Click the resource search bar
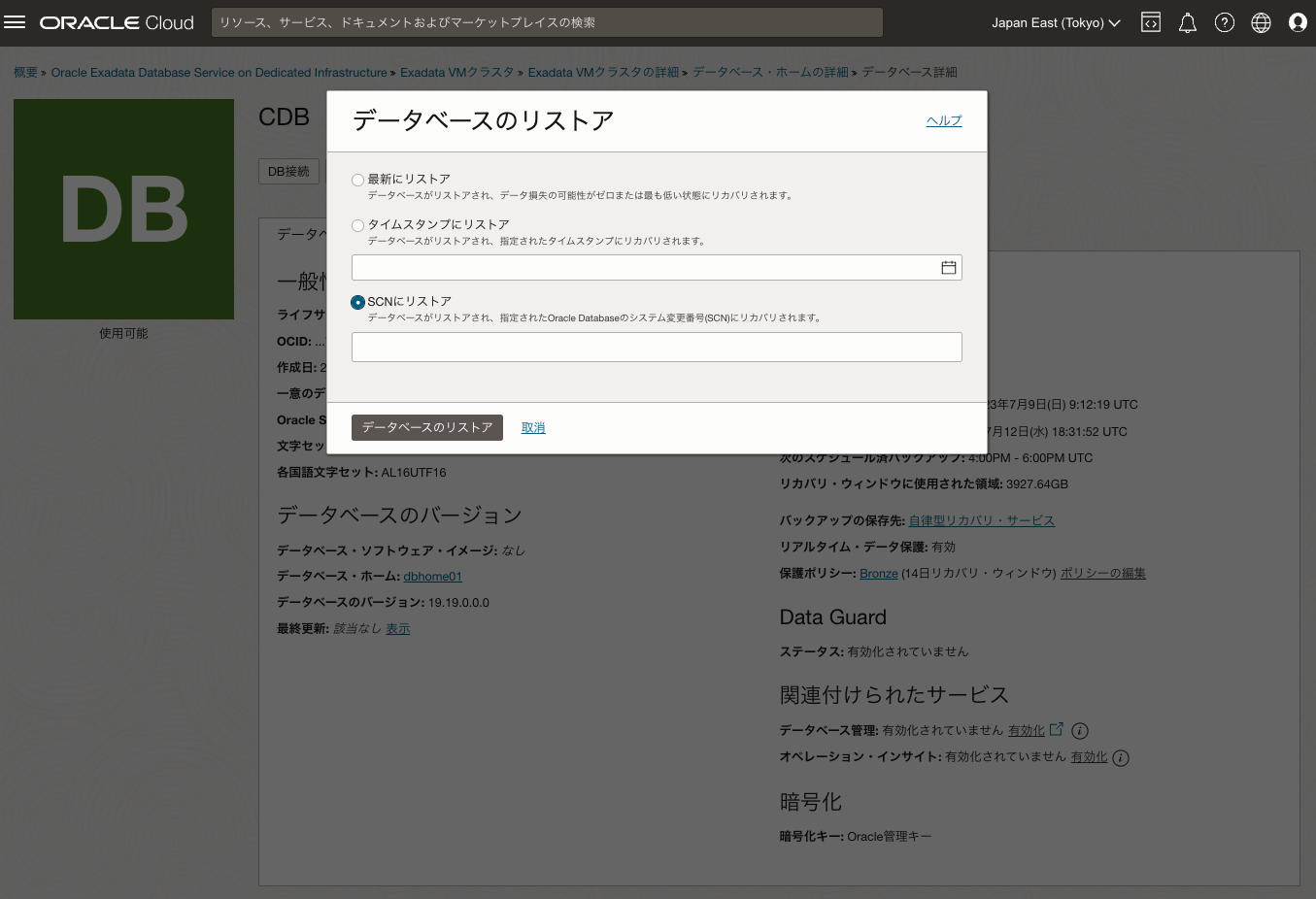Screen dimensions: 1316x899 click(x=546, y=21)
